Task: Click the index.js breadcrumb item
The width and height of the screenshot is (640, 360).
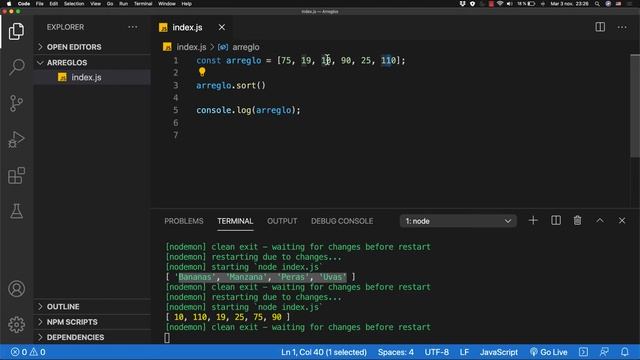Action: tap(191, 47)
